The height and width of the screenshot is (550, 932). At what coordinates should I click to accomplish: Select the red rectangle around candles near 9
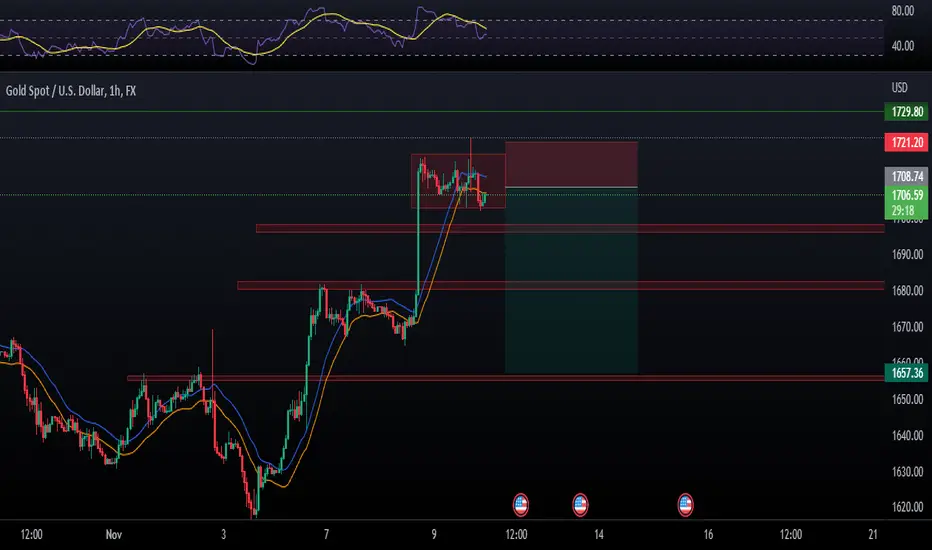click(x=458, y=181)
